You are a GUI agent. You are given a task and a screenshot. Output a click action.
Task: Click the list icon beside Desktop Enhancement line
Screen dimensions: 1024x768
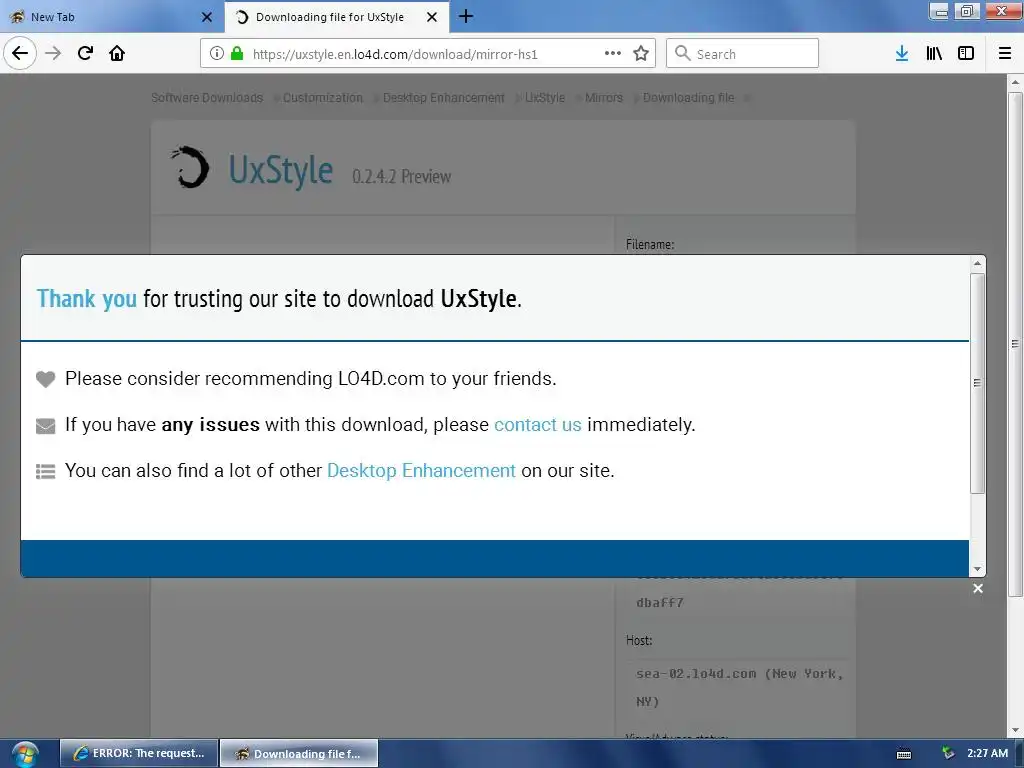(x=45, y=471)
